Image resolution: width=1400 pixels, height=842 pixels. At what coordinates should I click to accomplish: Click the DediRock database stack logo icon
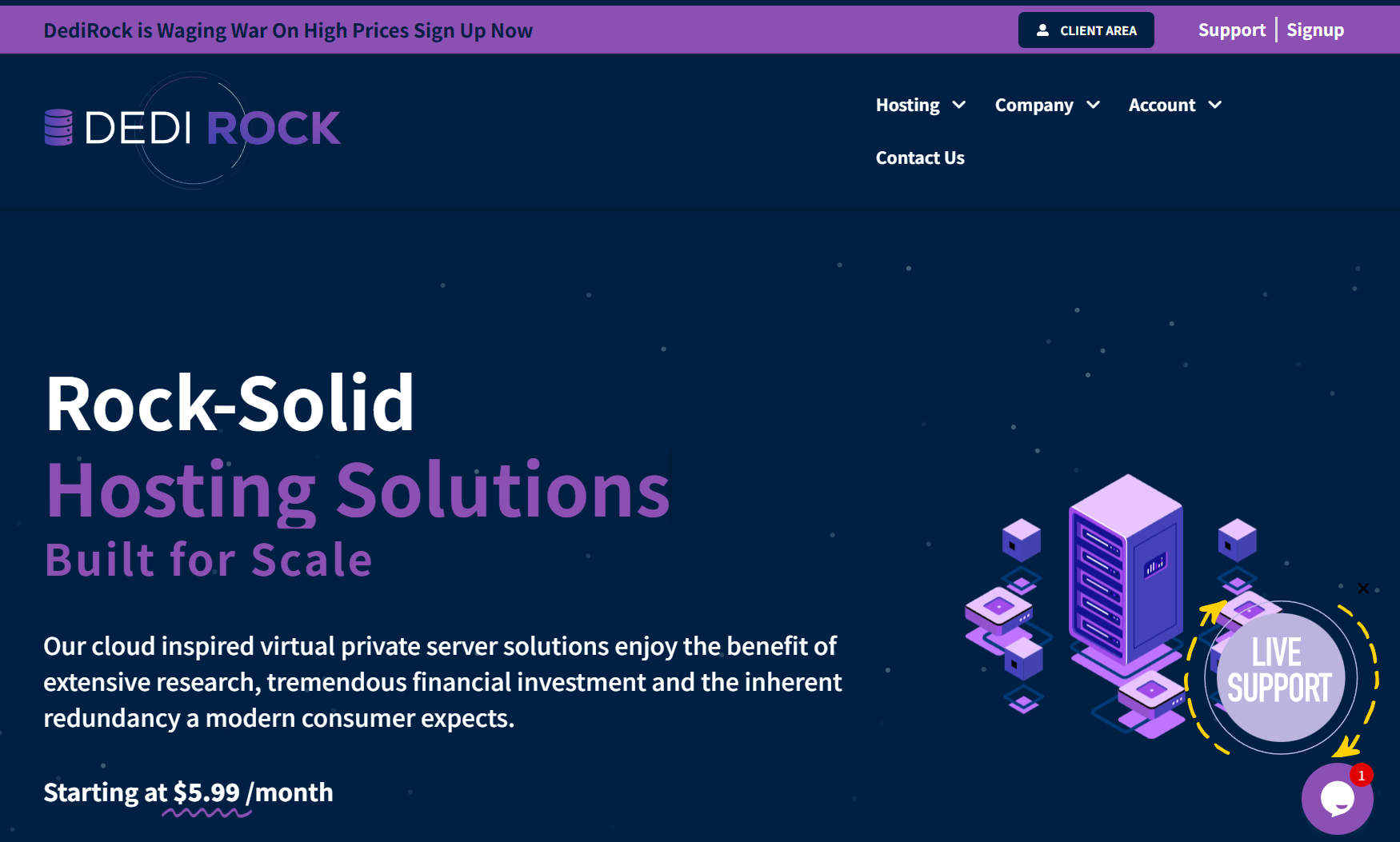[x=58, y=128]
